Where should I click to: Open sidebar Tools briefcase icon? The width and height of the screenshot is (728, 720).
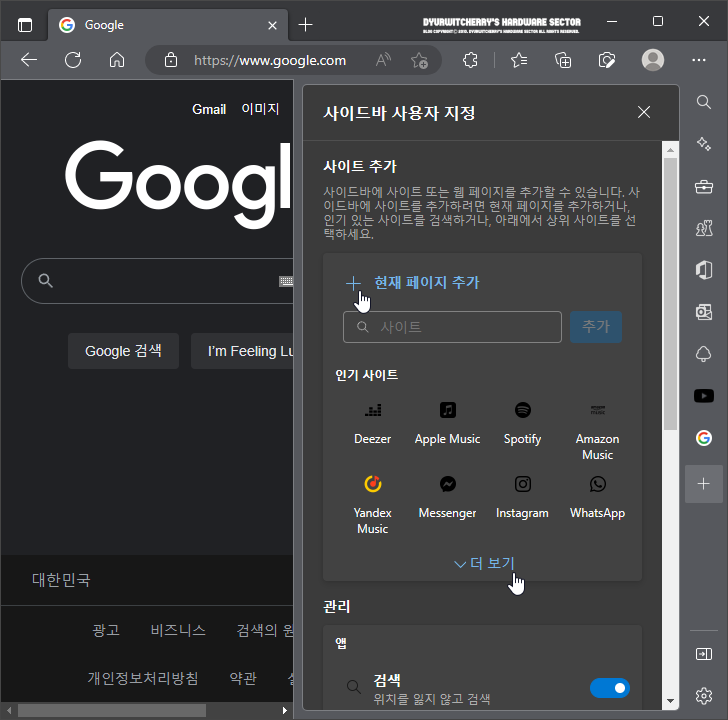(704, 187)
